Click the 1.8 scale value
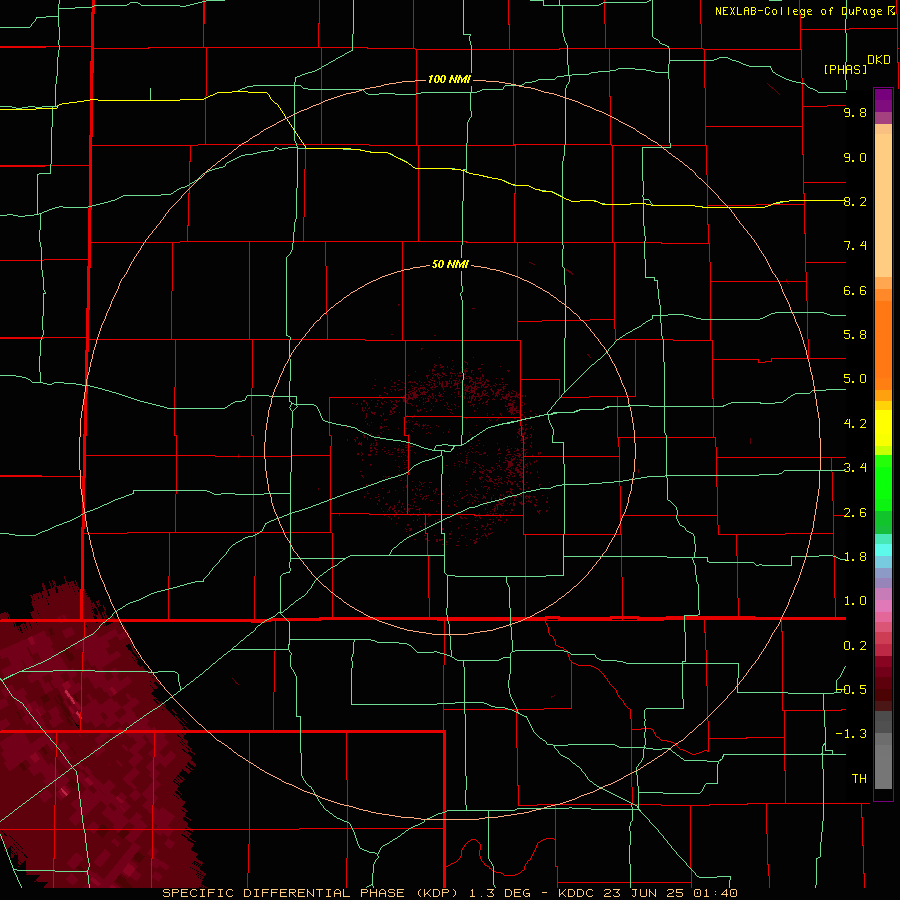Image resolution: width=900 pixels, height=900 pixels. pos(855,557)
